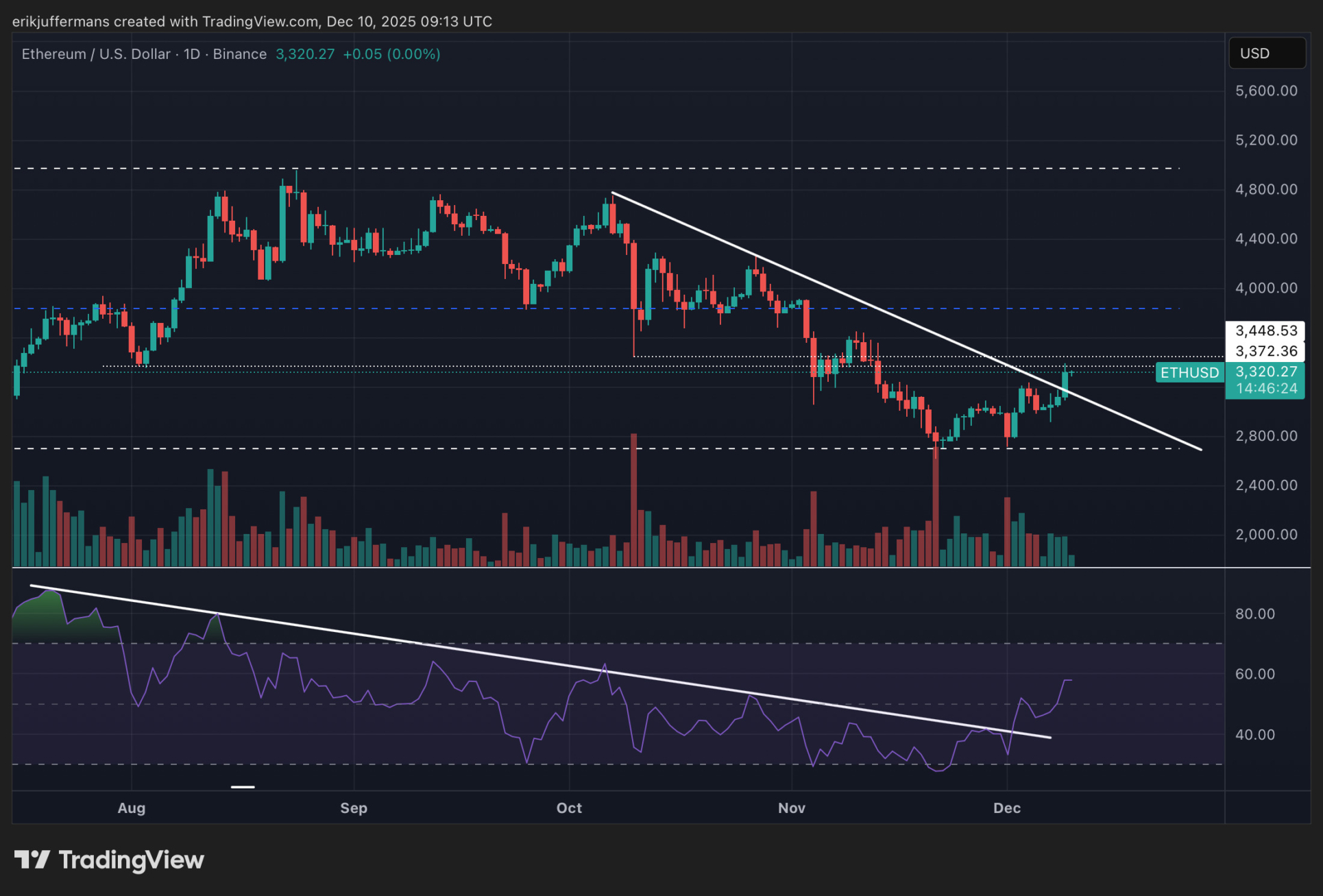Click the 80.00 RSI scale label
The image size is (1323, 896).
(x=1254, y=614)
